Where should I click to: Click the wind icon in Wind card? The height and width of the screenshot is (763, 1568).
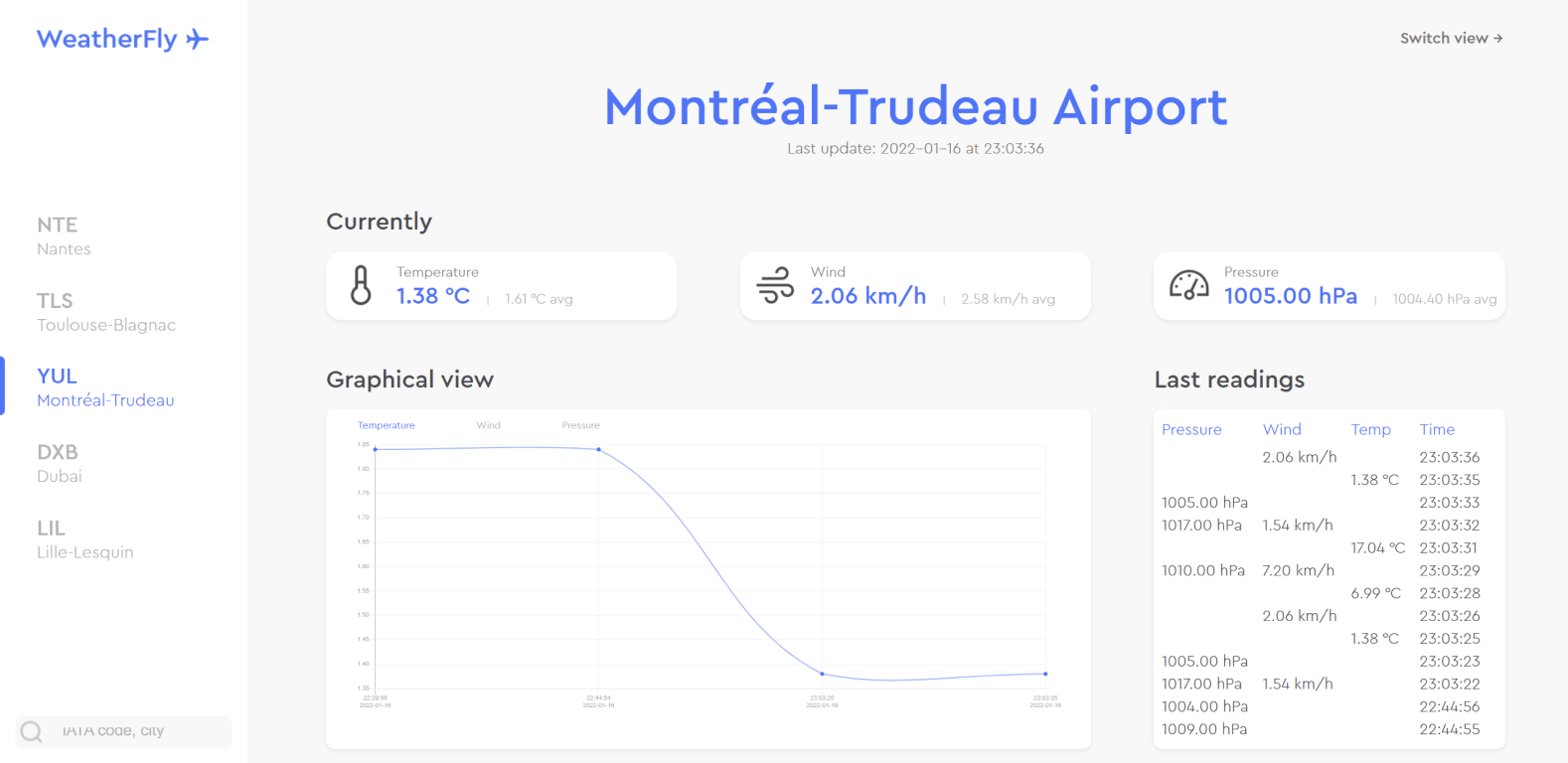775,285
